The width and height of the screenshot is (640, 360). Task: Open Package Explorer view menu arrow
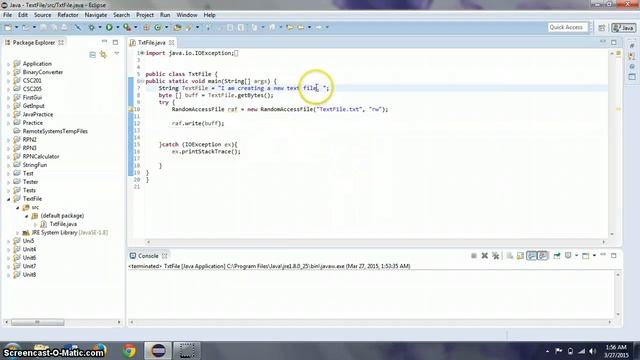pos(117,53)
